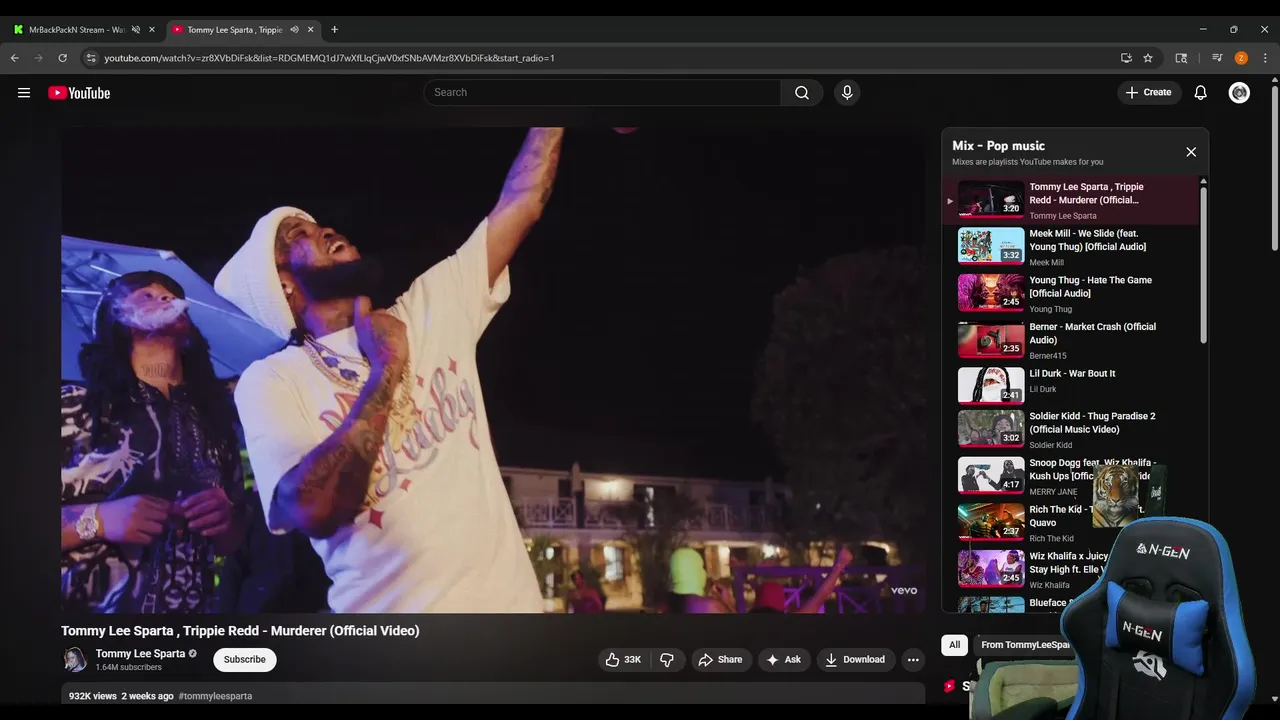Click the video player to pause
The width and height of the screenshot is (1280, 720).
(x=493, y=370)
